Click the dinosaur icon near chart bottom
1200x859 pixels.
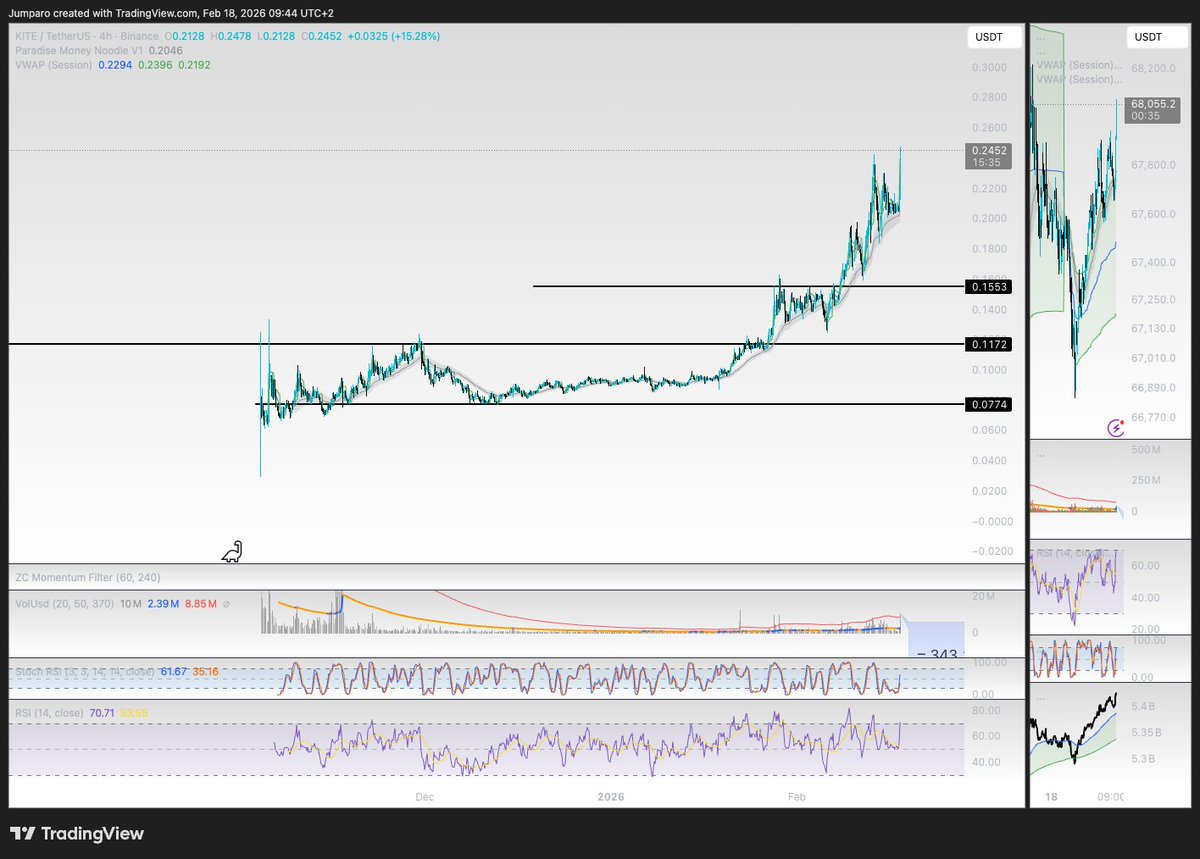click(x=232, y=551)
